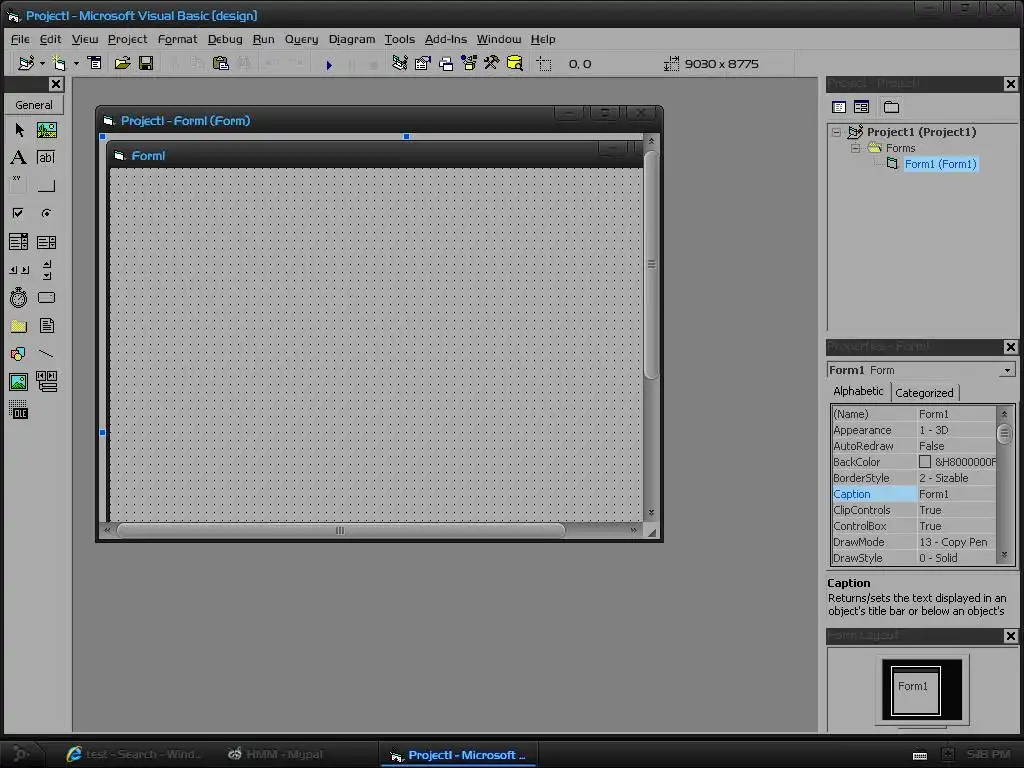This screenshot has height=768, width=1024.
Task: Click the properties list vertical scrollbar
Action: coord(1004,485)
